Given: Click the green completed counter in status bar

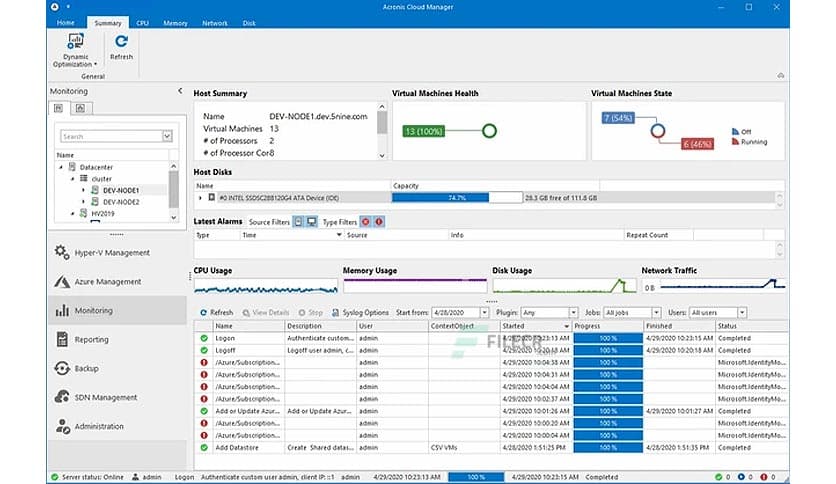Looking at the screenshot, I should pos(723,477).
